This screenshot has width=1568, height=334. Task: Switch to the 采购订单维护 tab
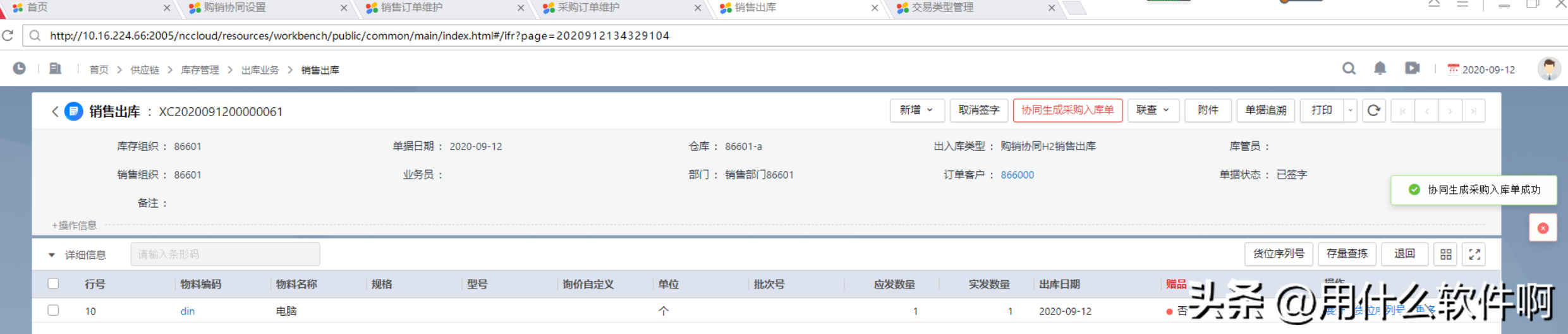tap(588, 8)
